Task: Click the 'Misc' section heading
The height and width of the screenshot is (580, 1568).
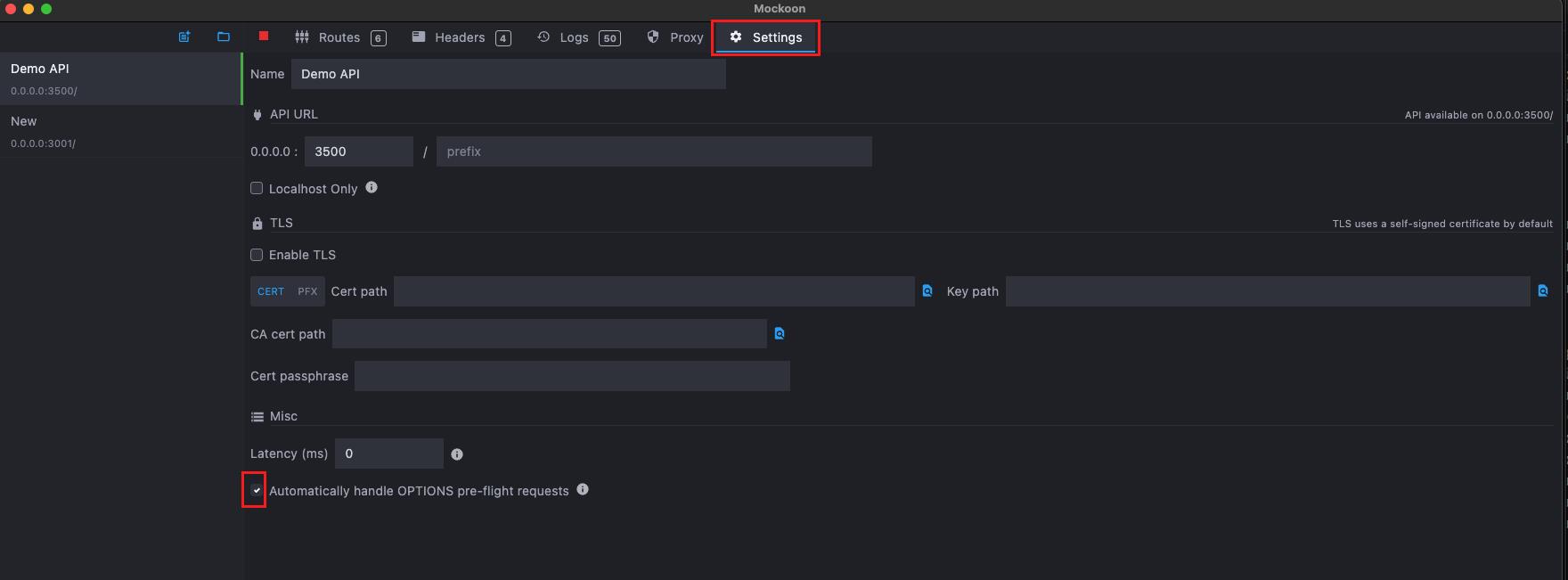Action: 283,416
